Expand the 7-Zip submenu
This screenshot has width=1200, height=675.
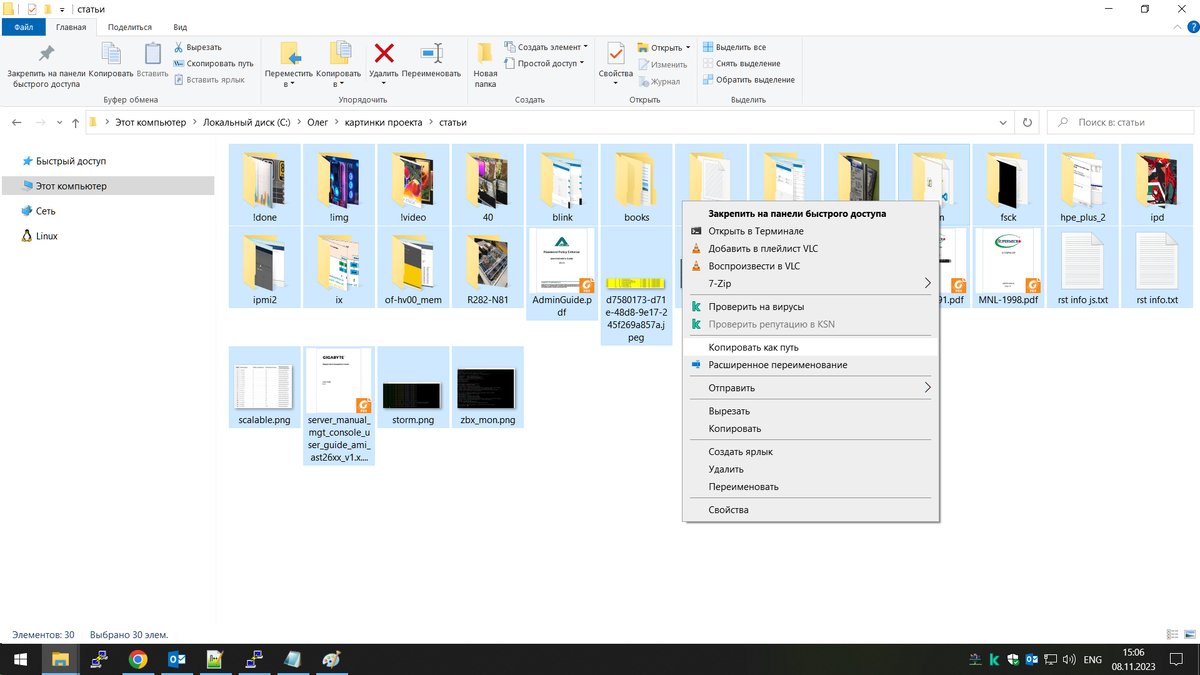click(x=811, y=284)
